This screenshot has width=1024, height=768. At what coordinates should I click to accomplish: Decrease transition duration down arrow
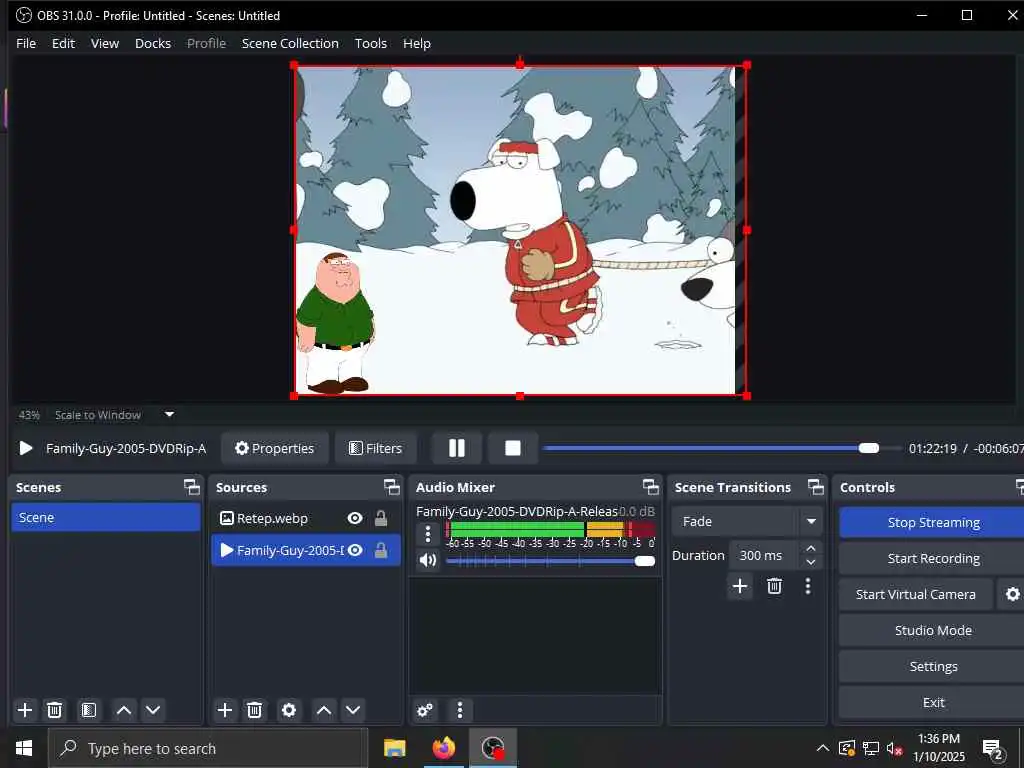point(810,562)
